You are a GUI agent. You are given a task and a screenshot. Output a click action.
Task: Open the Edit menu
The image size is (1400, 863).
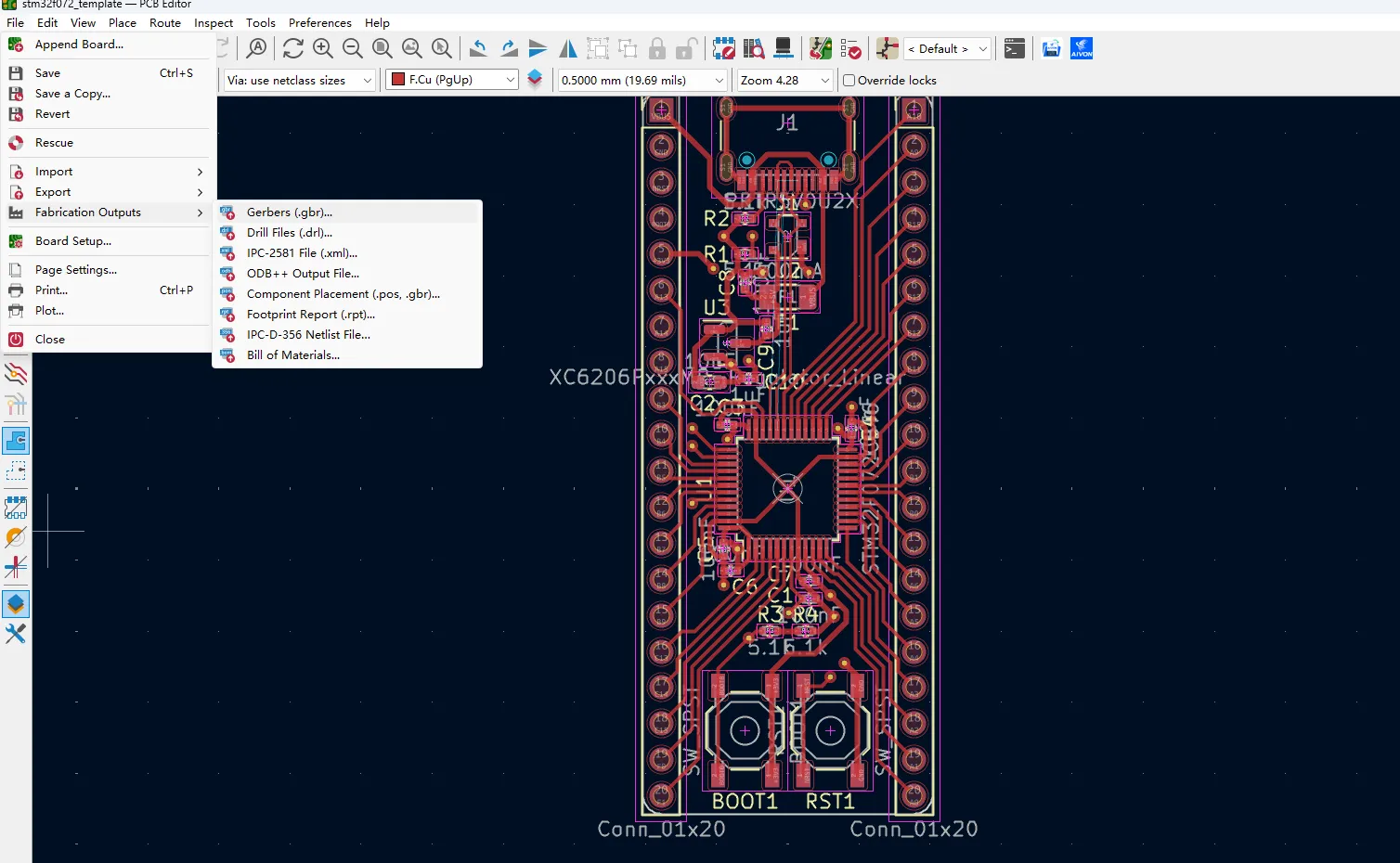pos(47,22)
